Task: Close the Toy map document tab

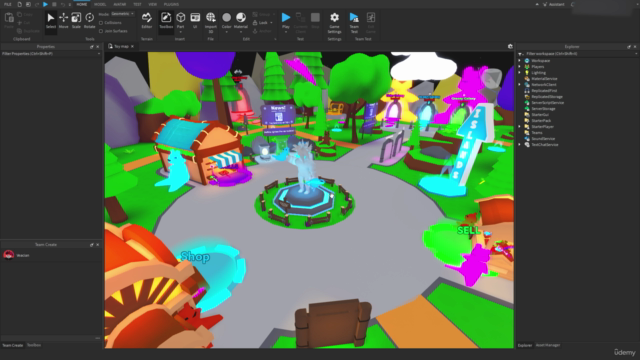Action: coord(132,47)
